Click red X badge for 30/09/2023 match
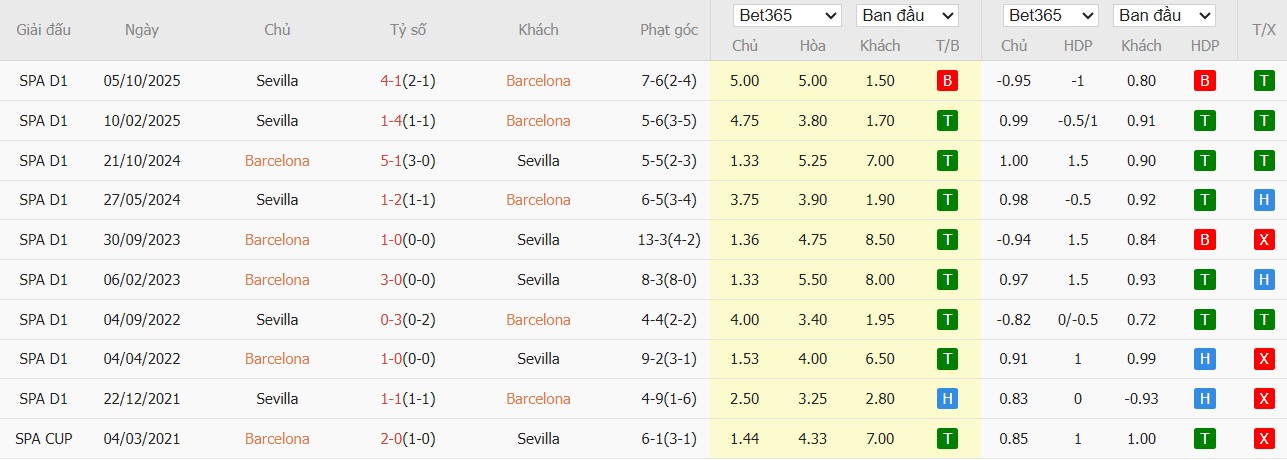The width and height of the screenshot is (1287, 460). pyautogui.click(x=1264, y=240)
